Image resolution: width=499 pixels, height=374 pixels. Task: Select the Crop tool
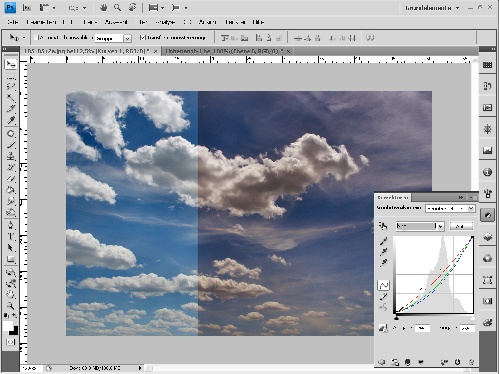(x=11, y=108)
